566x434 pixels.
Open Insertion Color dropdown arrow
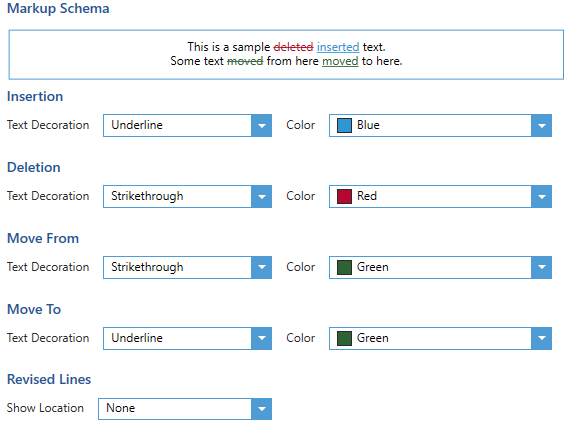tap(541, 126)
